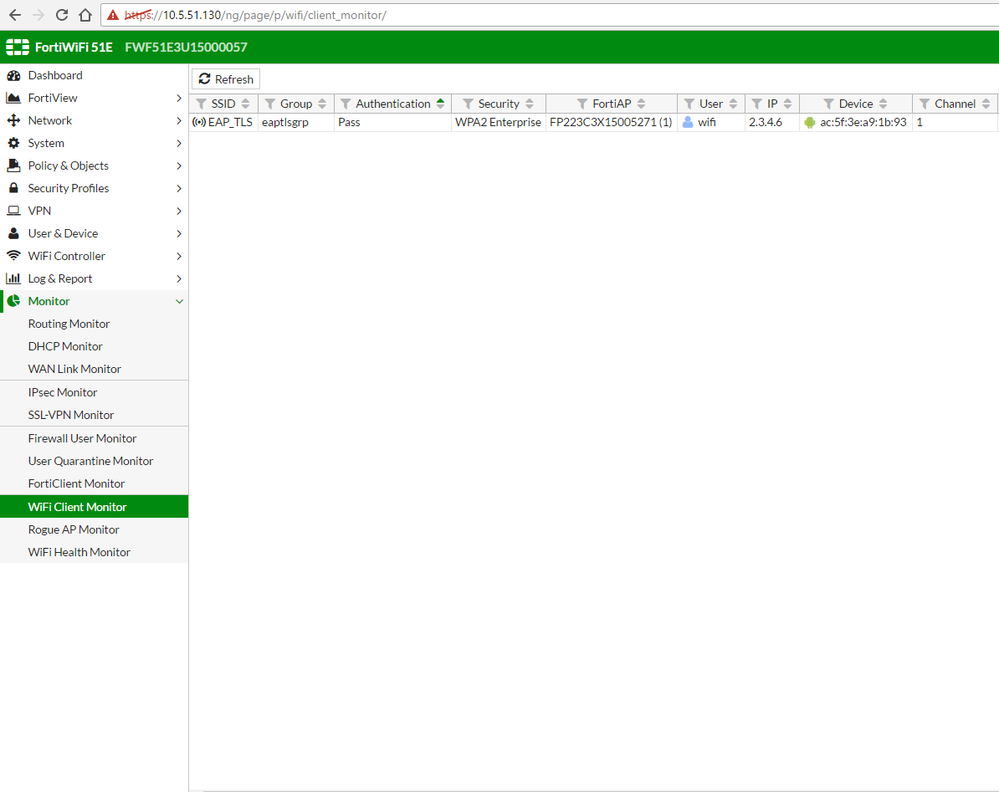Viewport: 999px width, 792px height.
Task: Click the SSID column filter icon
Action: (201, 104)
